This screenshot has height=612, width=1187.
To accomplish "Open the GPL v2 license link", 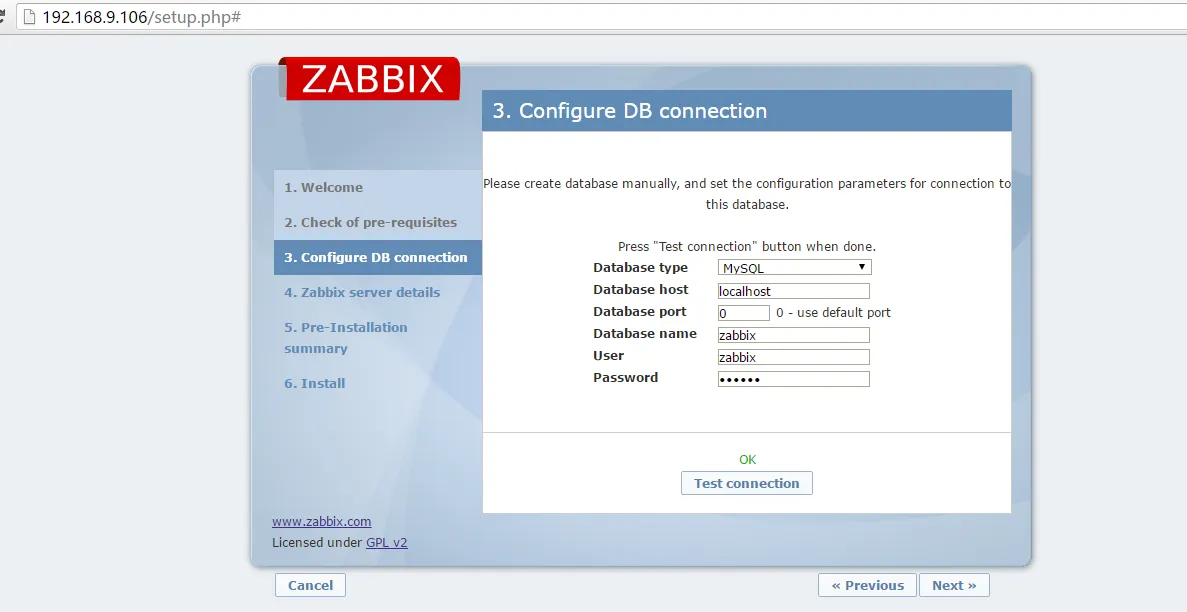I will (387, 542).
